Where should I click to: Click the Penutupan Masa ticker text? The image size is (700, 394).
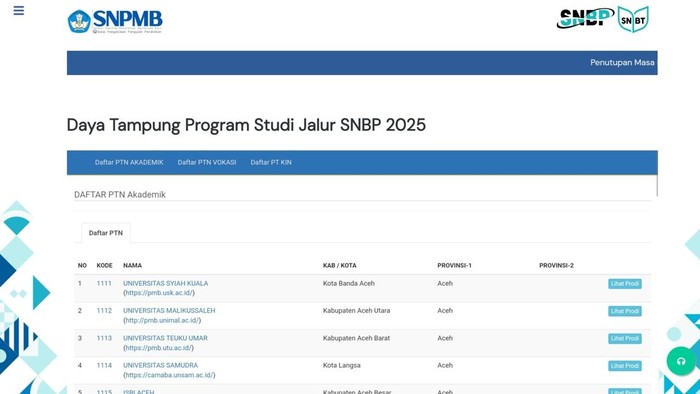[x=622, y=62]
